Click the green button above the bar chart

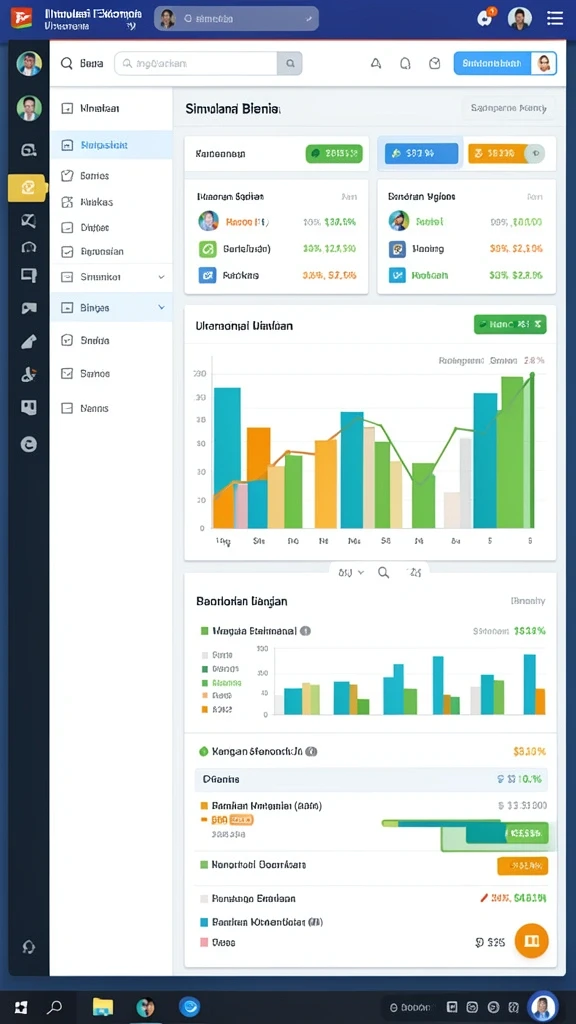tap(510, 323)
